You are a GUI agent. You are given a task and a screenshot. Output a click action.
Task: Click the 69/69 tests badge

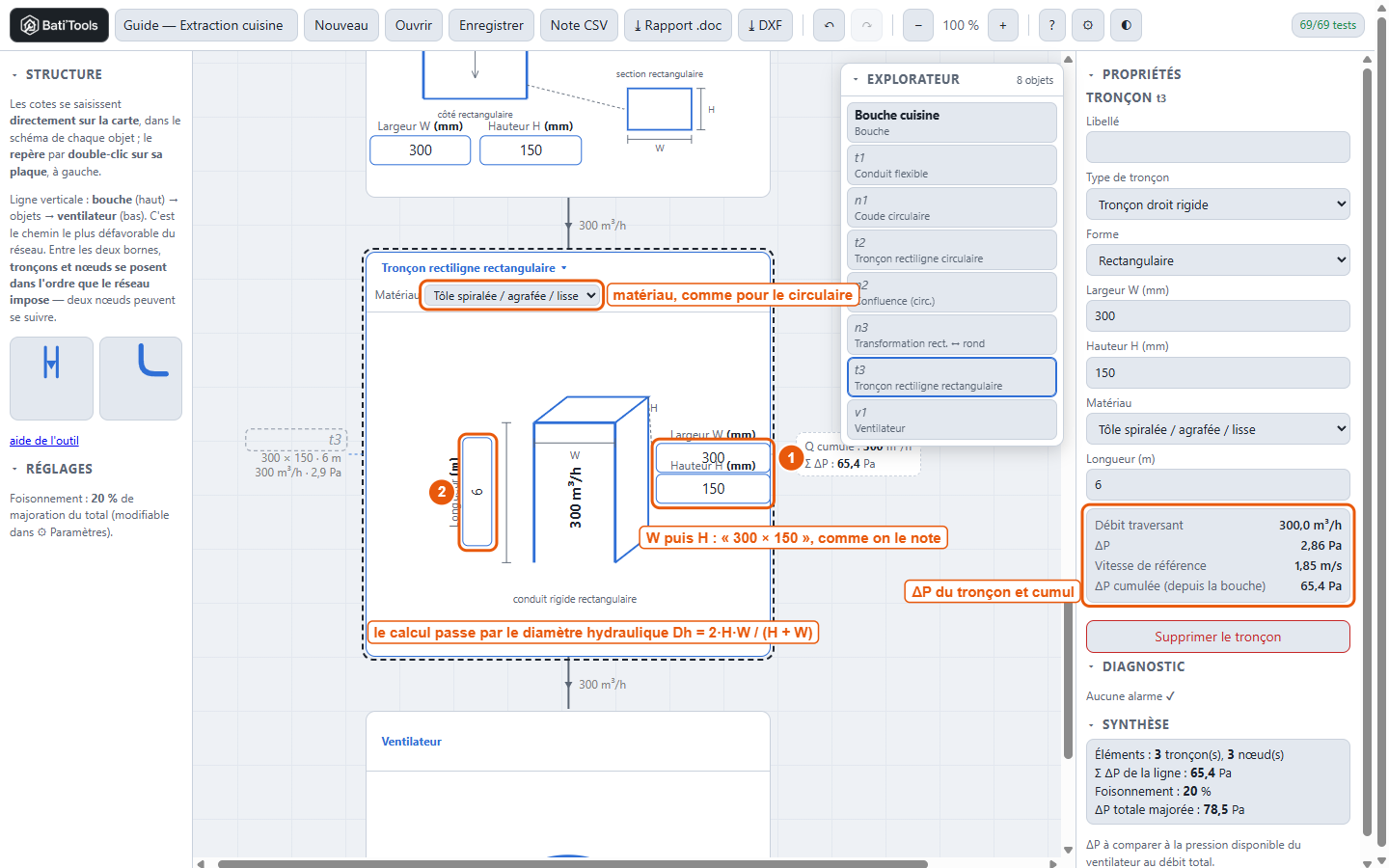[x=1327, y=25]
